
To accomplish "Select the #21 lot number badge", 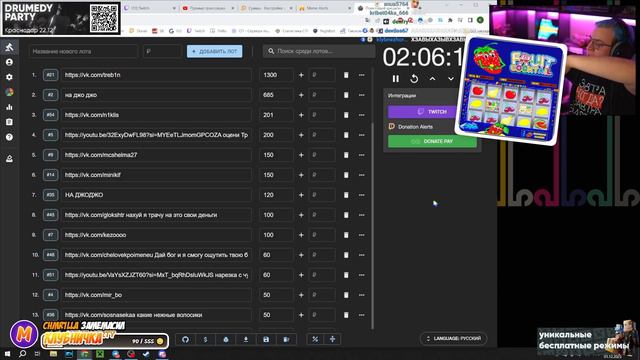I will tap(50, 75).
